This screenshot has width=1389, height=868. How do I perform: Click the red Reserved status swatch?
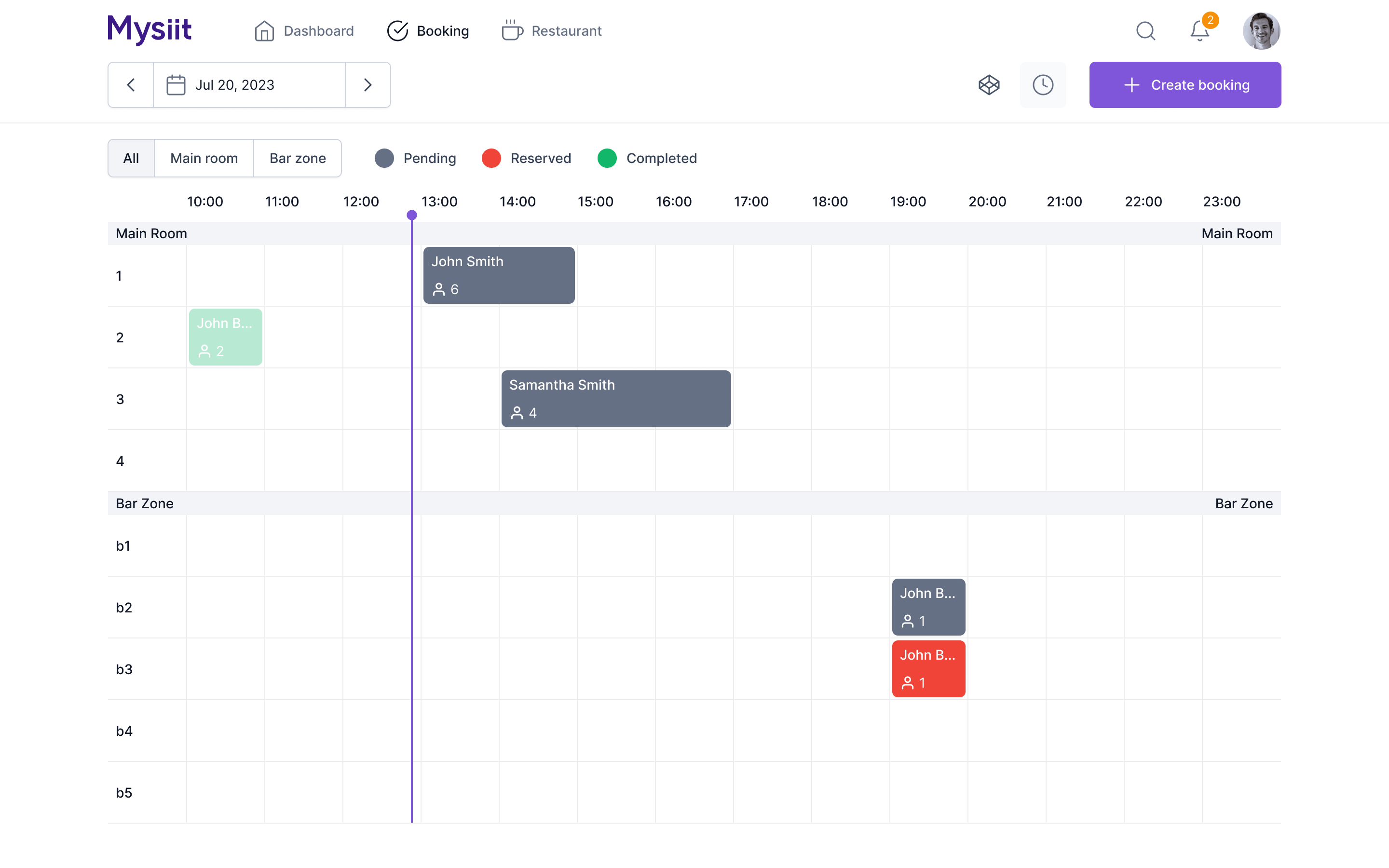pos(491,158)
